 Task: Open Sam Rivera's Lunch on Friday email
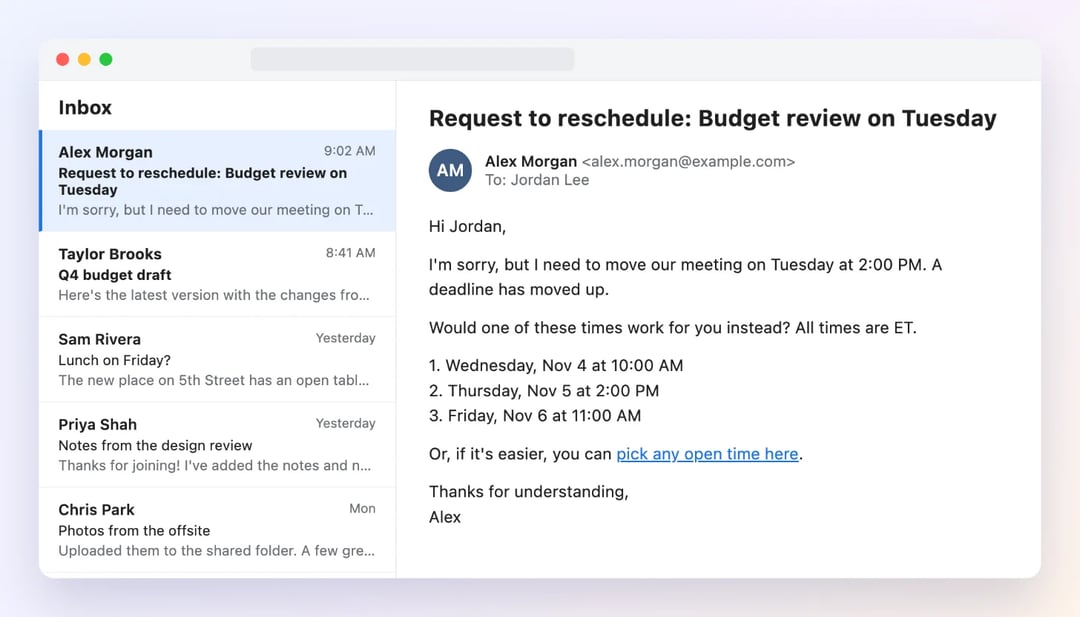(218, 359)
